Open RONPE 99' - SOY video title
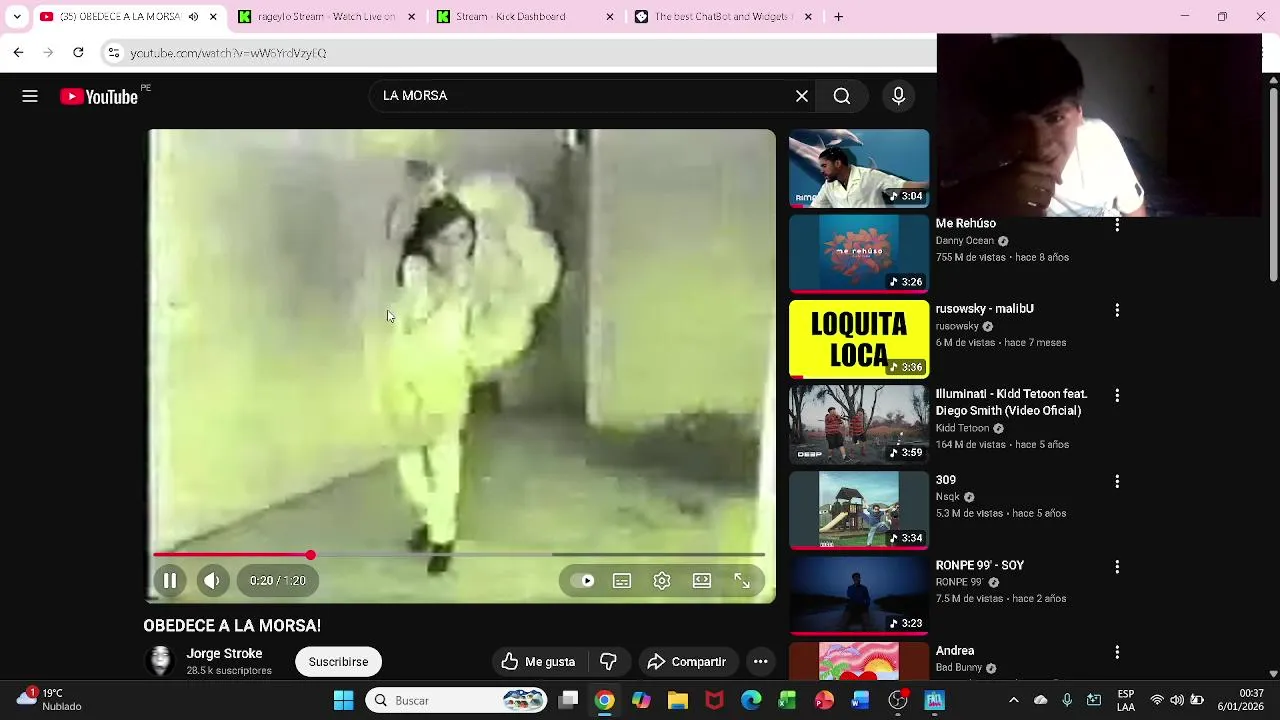The width and height of the screenshot is (1280, 720). [x=980, y=565]
